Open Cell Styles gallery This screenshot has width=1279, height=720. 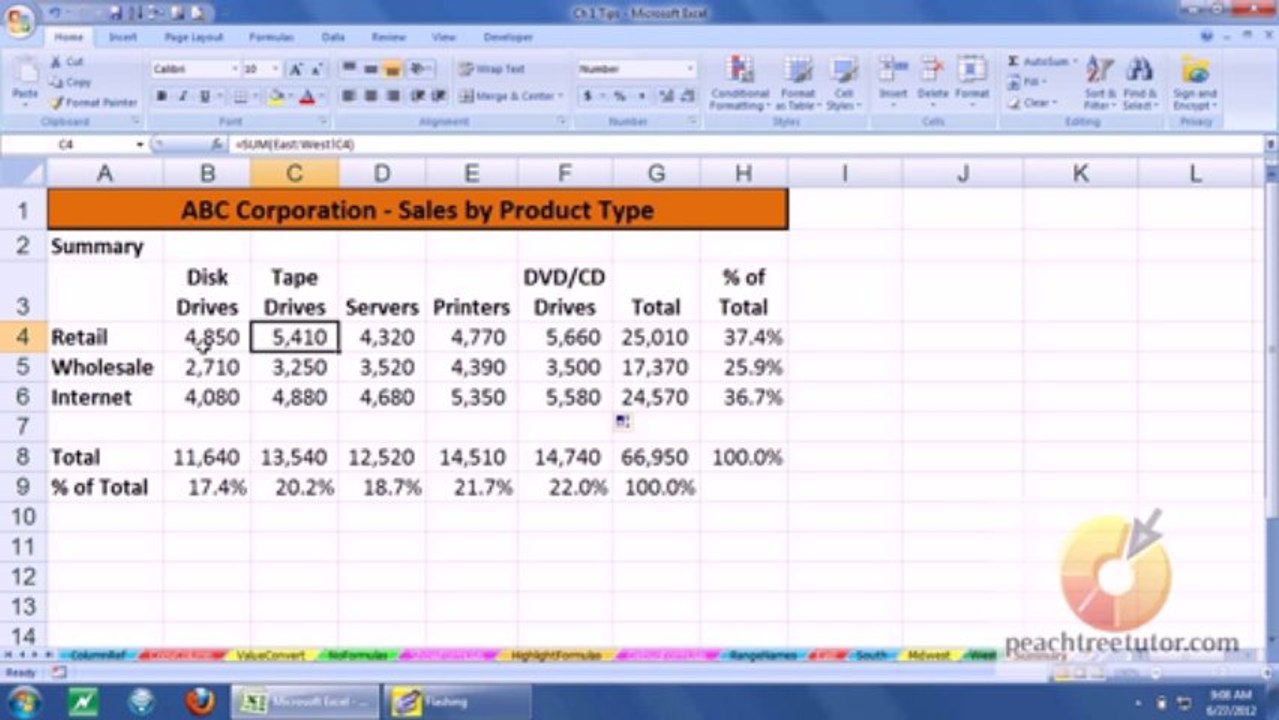point(844,82)
